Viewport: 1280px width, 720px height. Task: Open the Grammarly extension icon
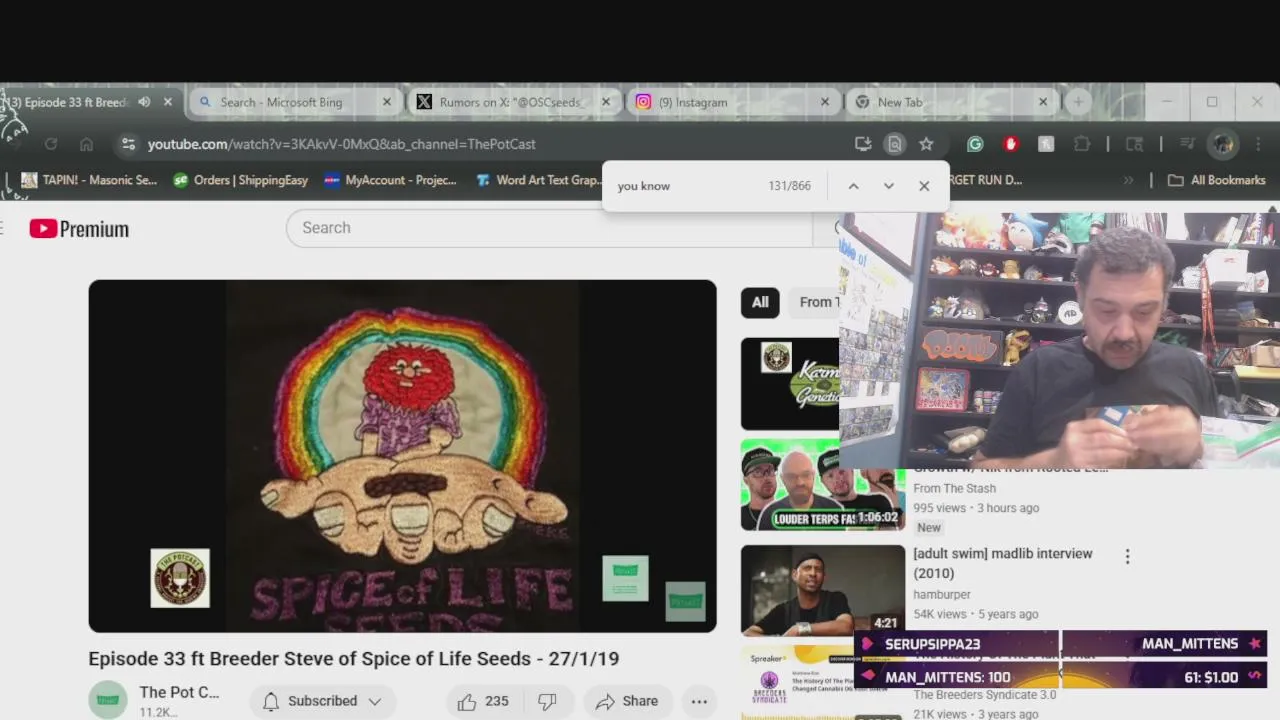pos(975,144)
